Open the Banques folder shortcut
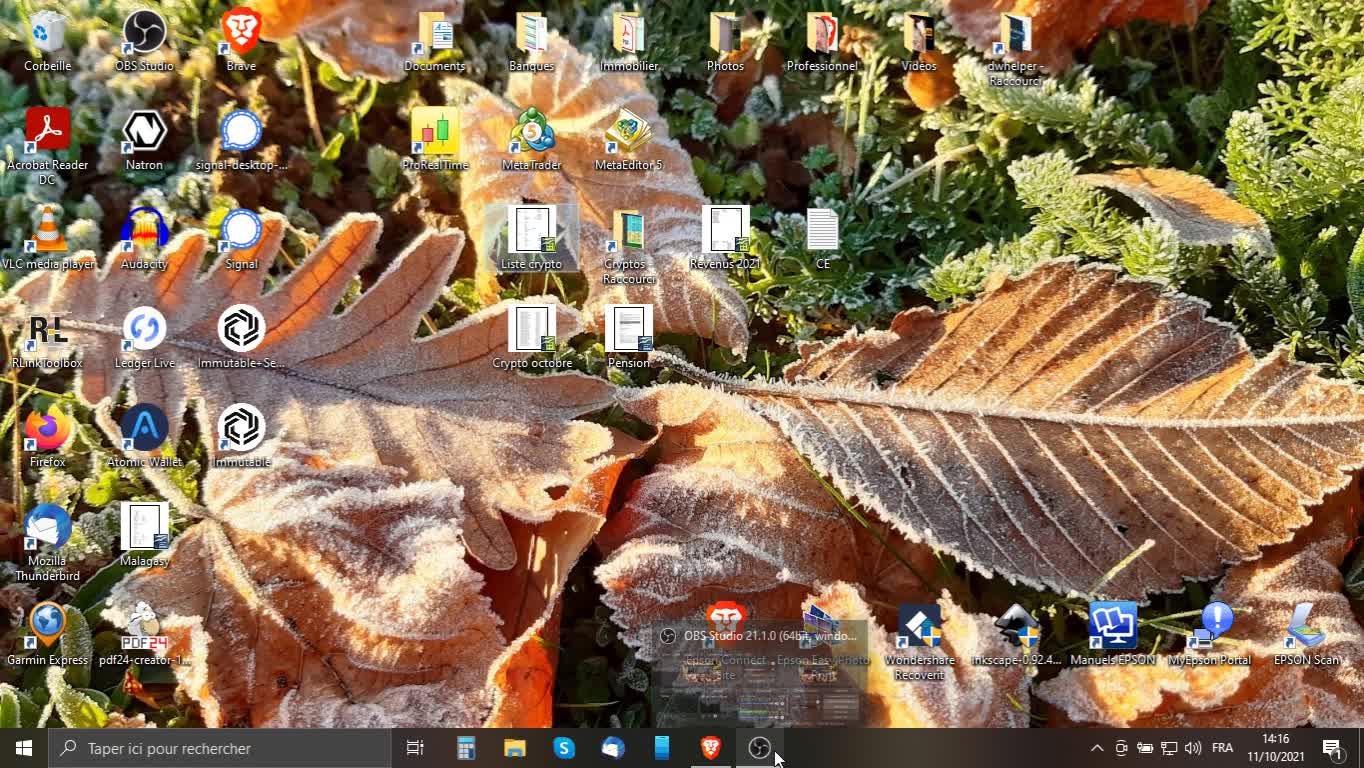The width and height of the screenshot is (1364, 768). (x=531, y=41)
